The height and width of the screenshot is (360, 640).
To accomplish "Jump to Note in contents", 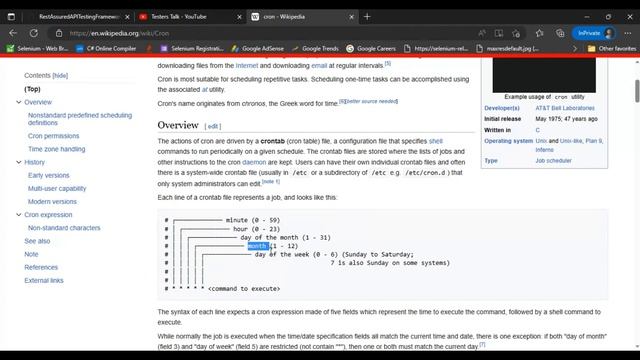I will pos(31,254).
